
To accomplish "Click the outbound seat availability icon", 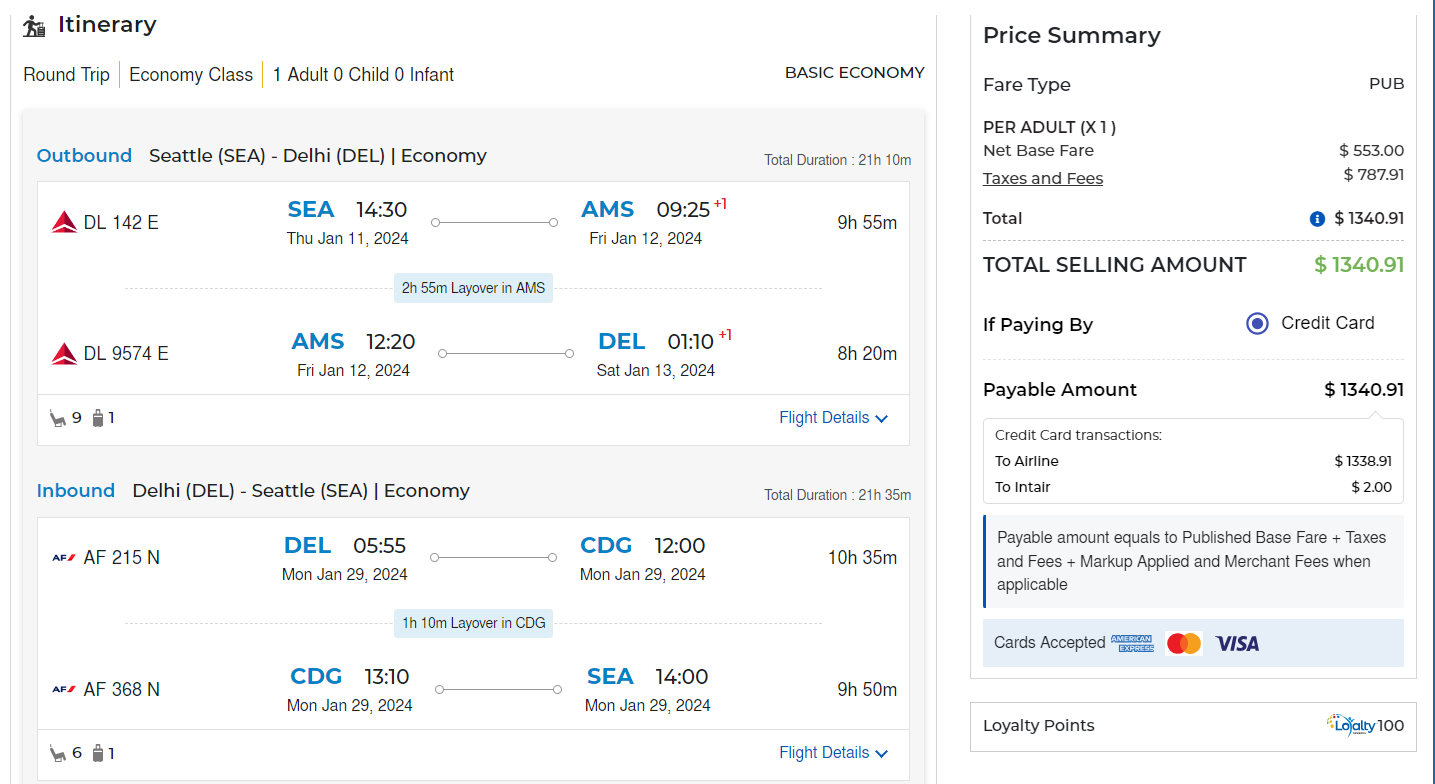I will click(58, 418).
